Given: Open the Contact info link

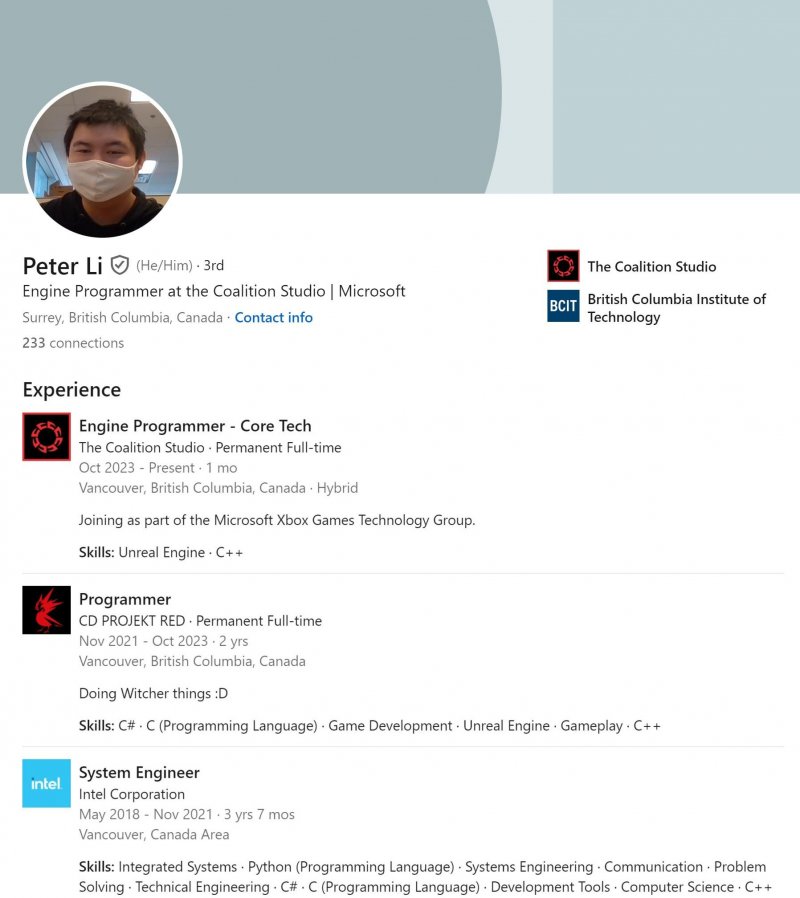Looking at the screenshot, I should pyautogui.click(x=274, y=316).
